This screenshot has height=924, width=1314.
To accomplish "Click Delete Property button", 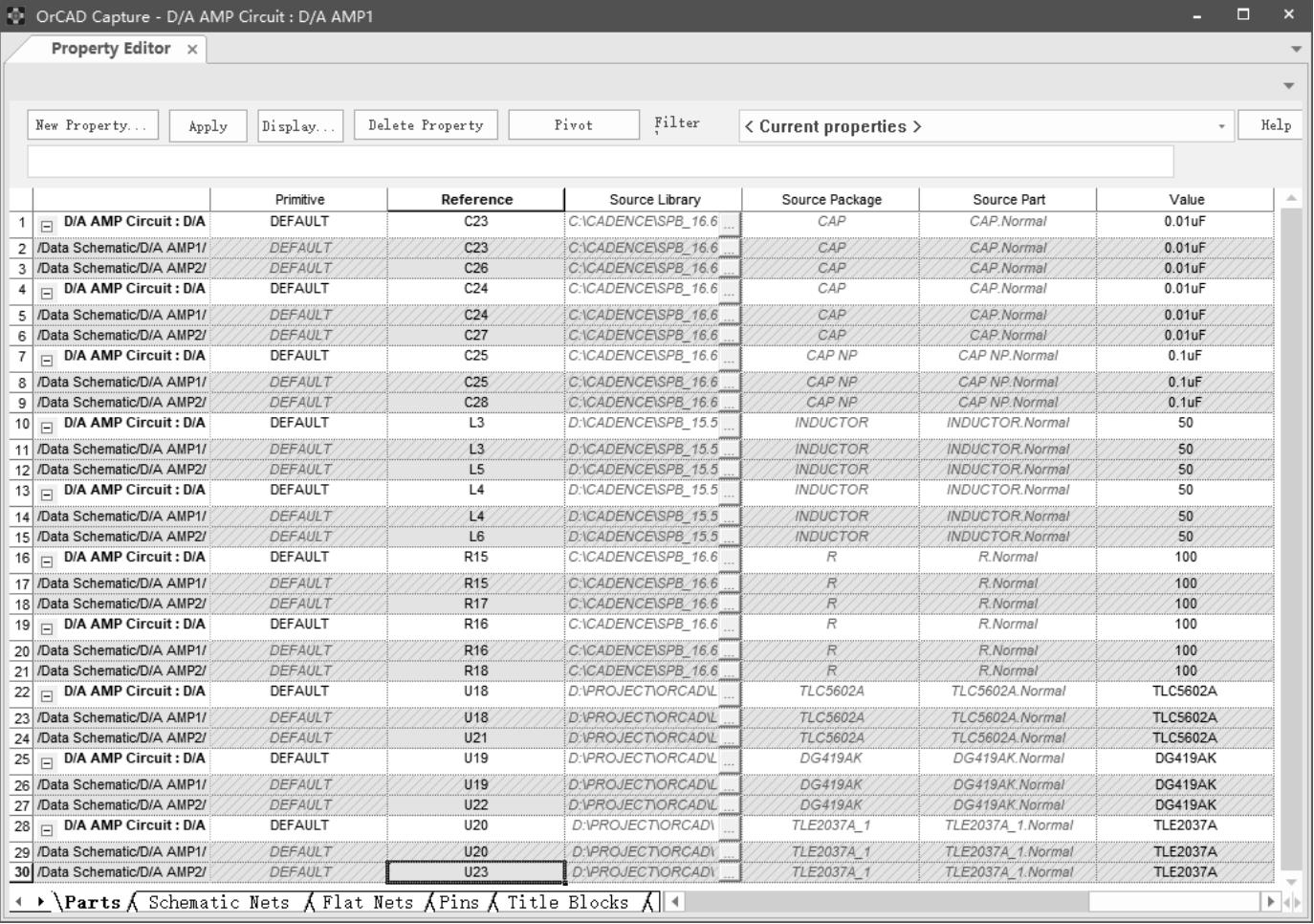I will coord(426,125).
